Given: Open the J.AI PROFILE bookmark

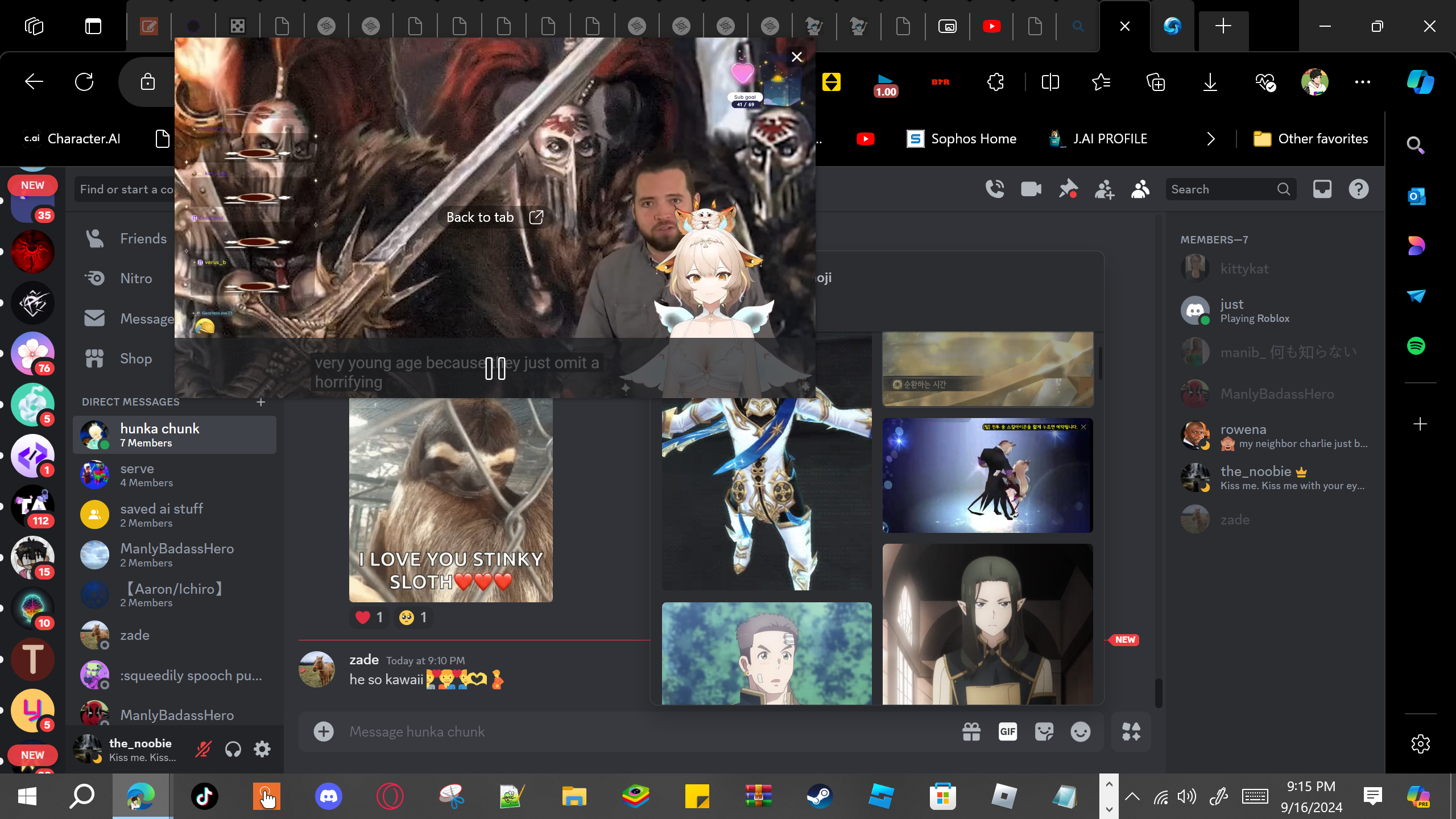Looking at the screenshot, I should [x=1099, y=139].
